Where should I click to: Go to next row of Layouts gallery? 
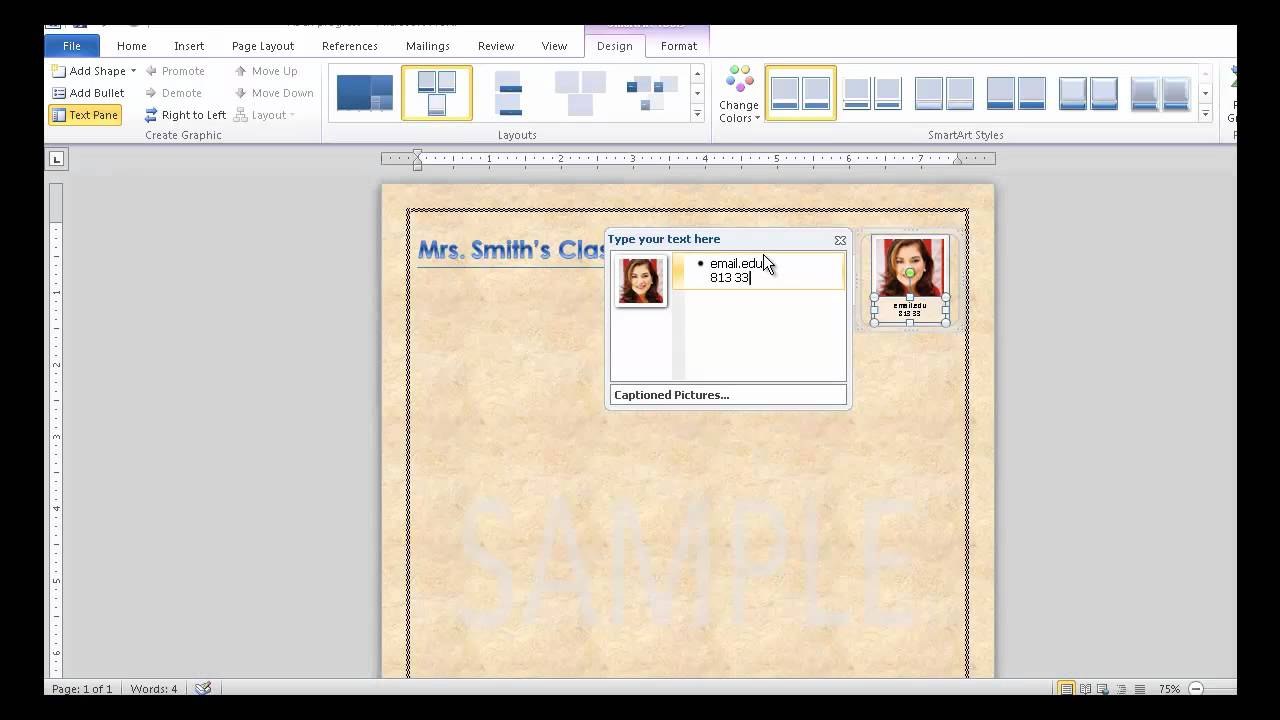[697, 94]
